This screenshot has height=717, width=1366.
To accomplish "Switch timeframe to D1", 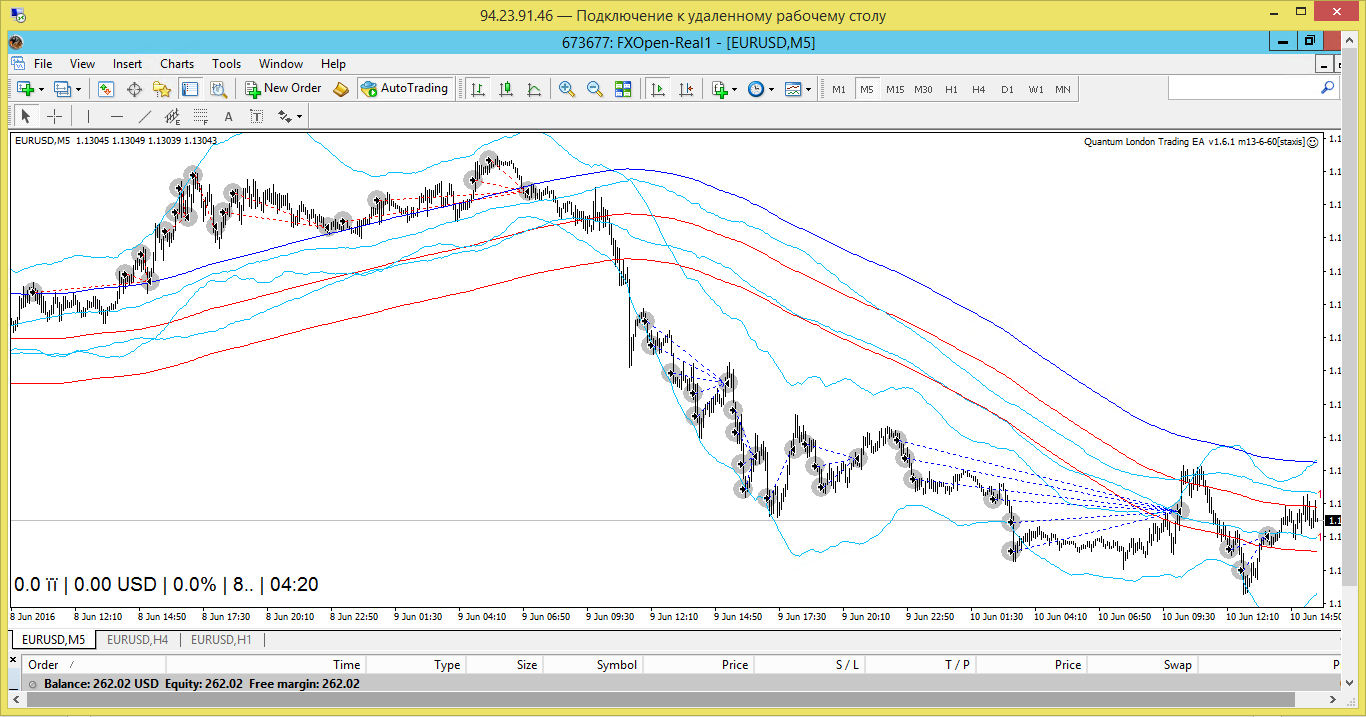I will pos(1007,89).
